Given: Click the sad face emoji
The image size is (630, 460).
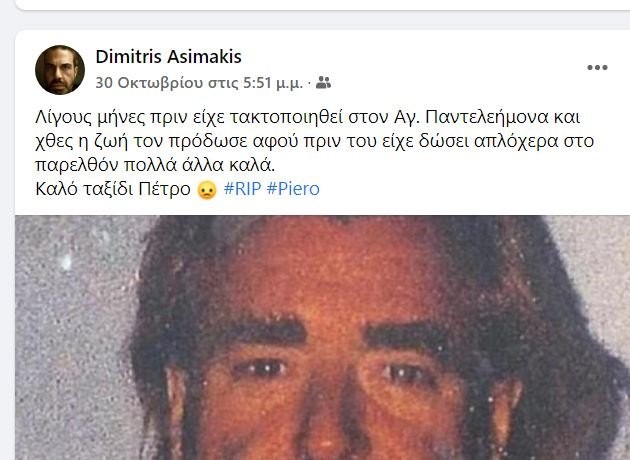Looking at the screenshot, I should [x=207, y=190].
